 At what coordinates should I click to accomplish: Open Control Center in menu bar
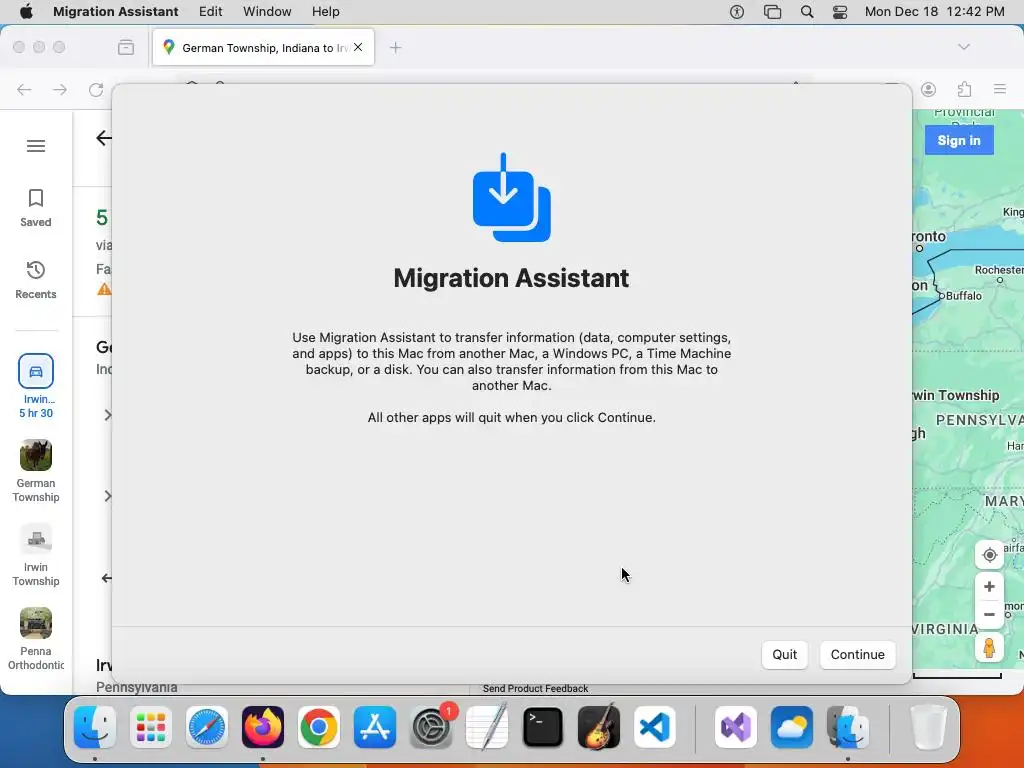(x=840, y=12)
